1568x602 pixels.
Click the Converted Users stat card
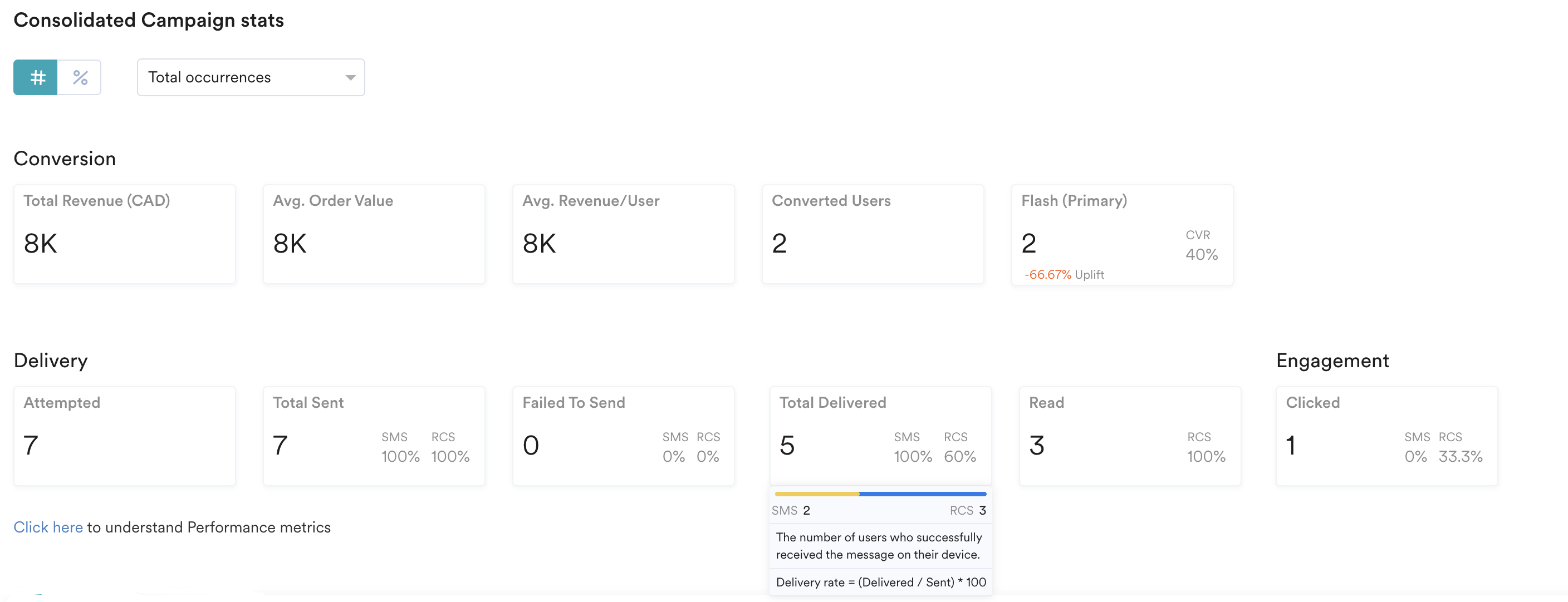873,234
